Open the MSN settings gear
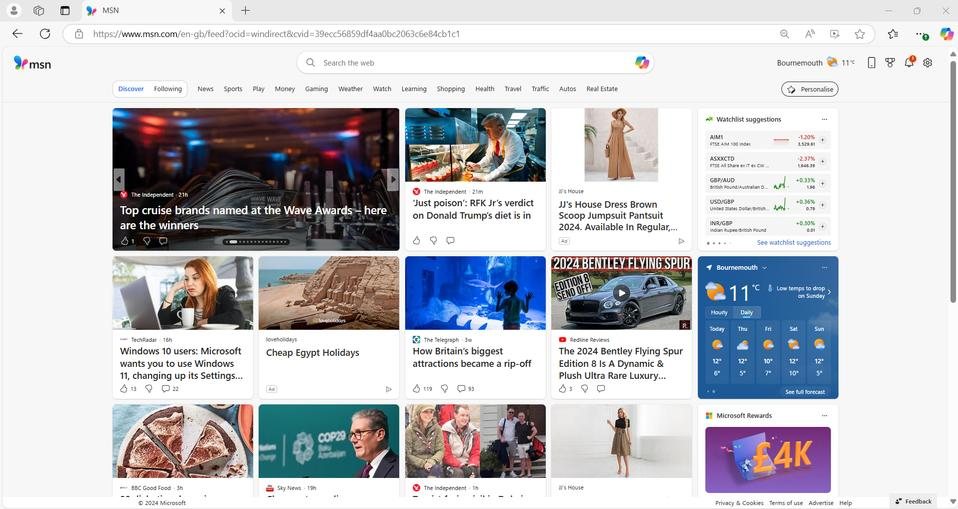This screenshot has height=509, width=958. click(927, 62)
